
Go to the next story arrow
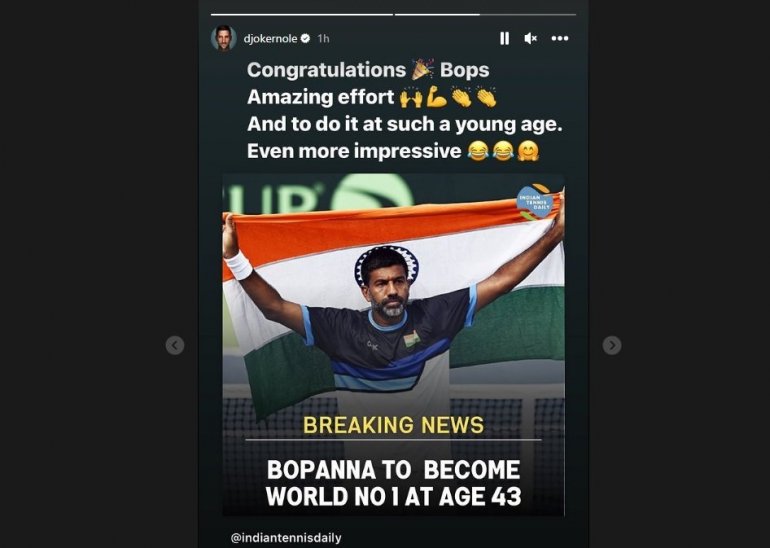[x=612, y=345]
